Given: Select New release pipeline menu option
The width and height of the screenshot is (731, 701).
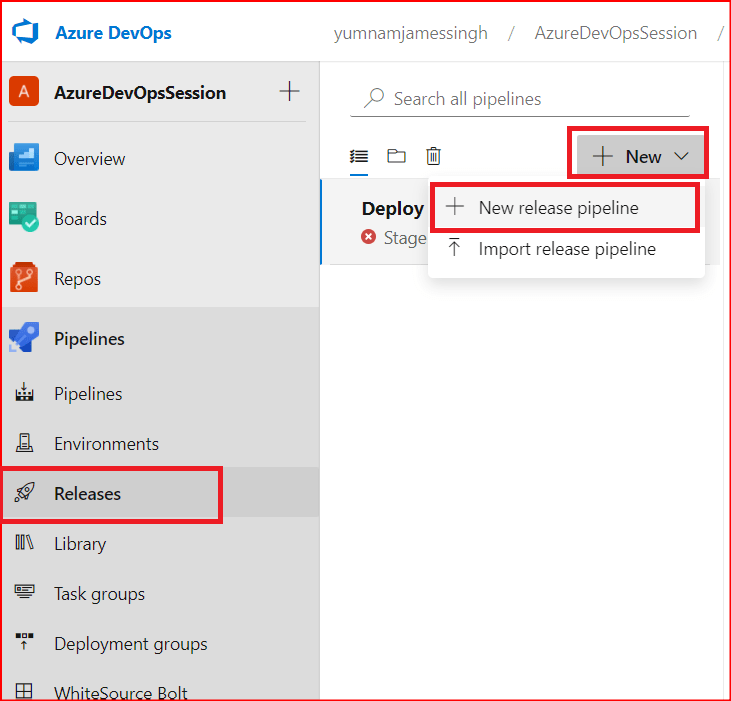Looking at the screenshot, I should pyautogui.click(x=558, y=208).
